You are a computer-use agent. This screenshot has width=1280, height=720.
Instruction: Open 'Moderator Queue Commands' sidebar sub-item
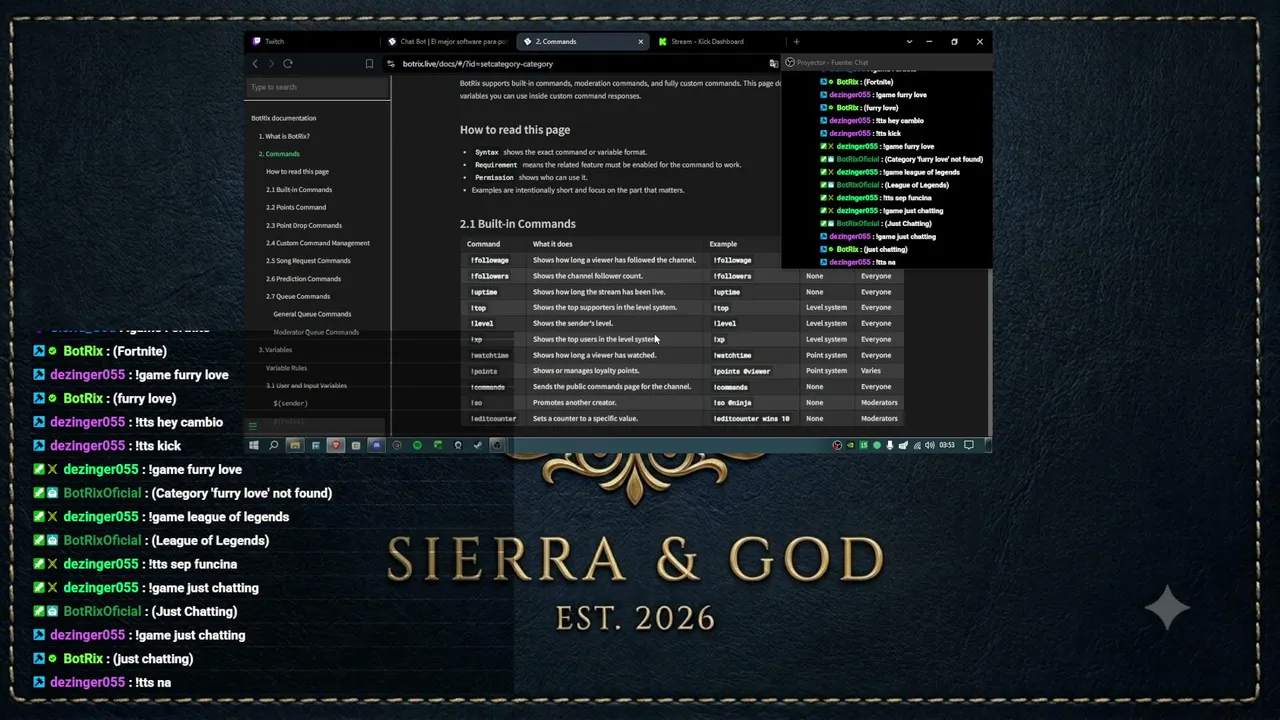tap(316, 332)
